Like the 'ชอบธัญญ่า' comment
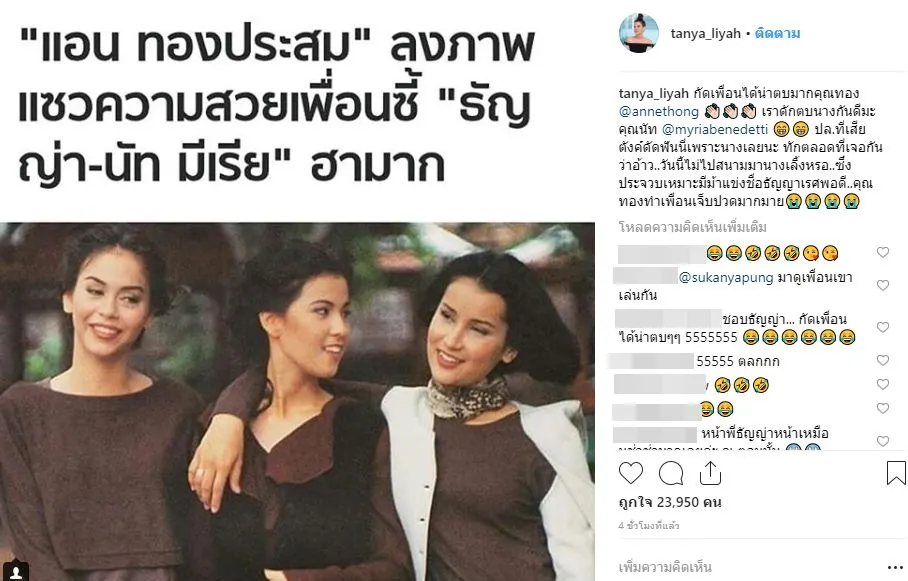Image resolution: width=908 pixels, height=581 pixels. [x=883, y=327]
